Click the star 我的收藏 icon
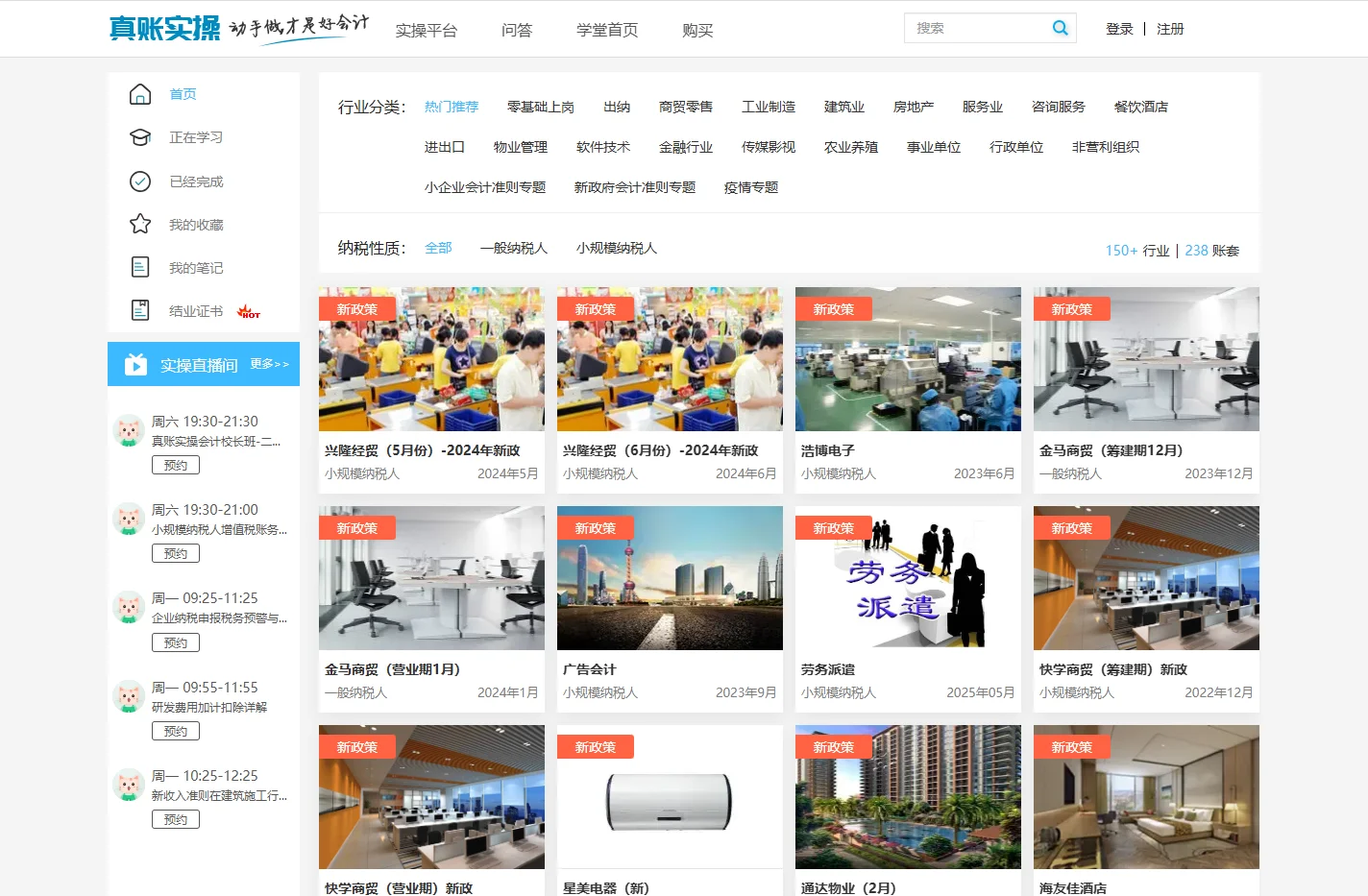1368x896 pixels. pos(140,224)
